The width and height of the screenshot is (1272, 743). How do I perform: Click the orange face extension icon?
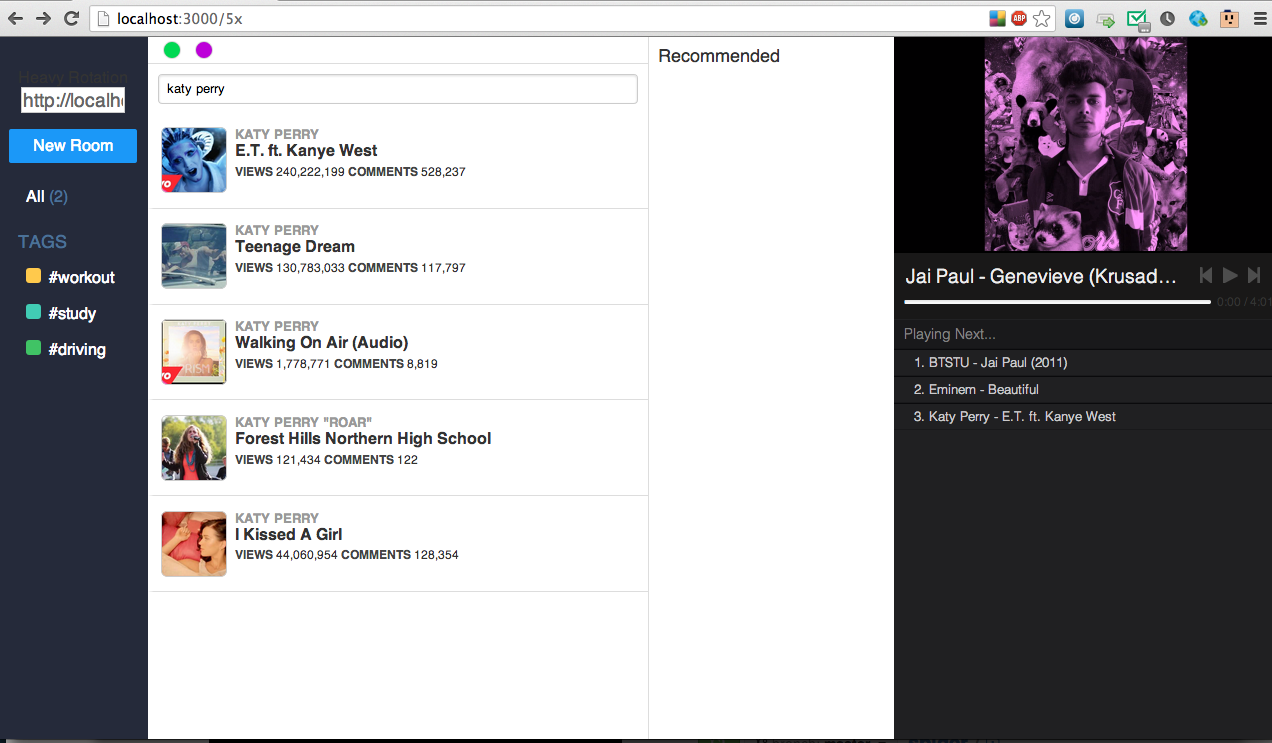point(1229,18)
